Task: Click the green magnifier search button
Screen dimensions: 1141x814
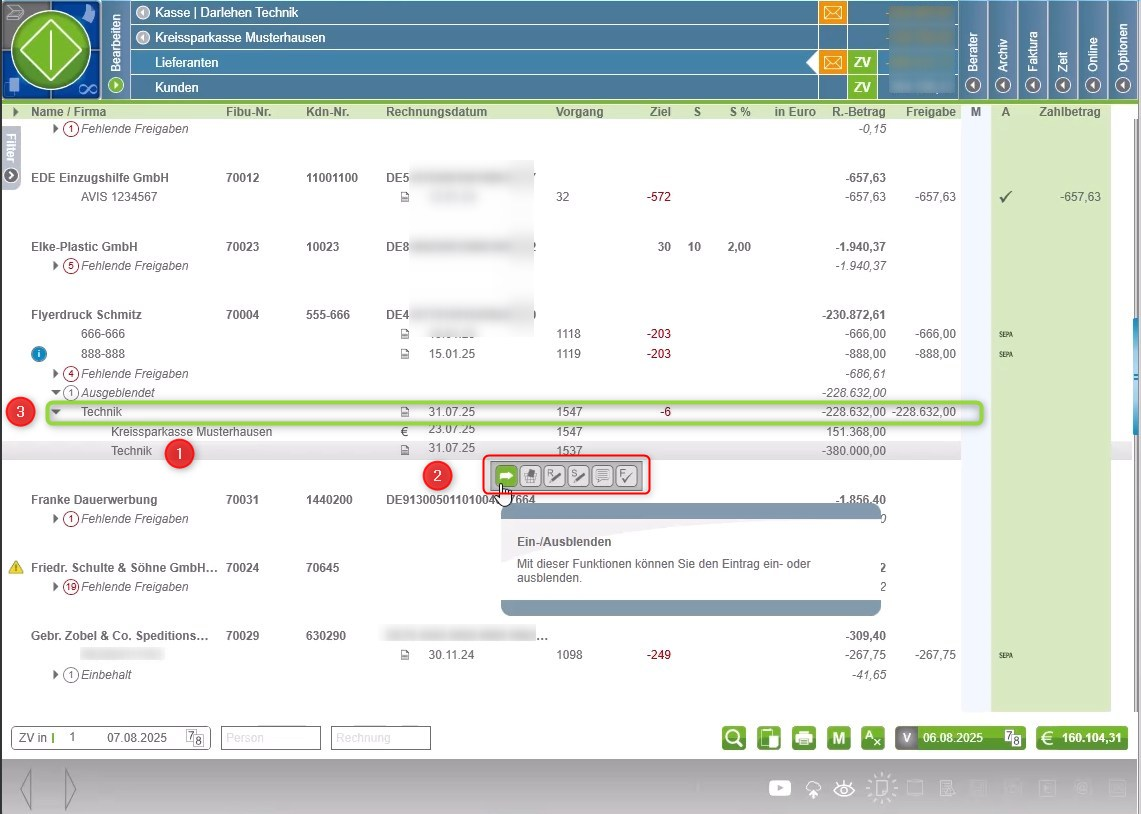Action: pos(734,738)
